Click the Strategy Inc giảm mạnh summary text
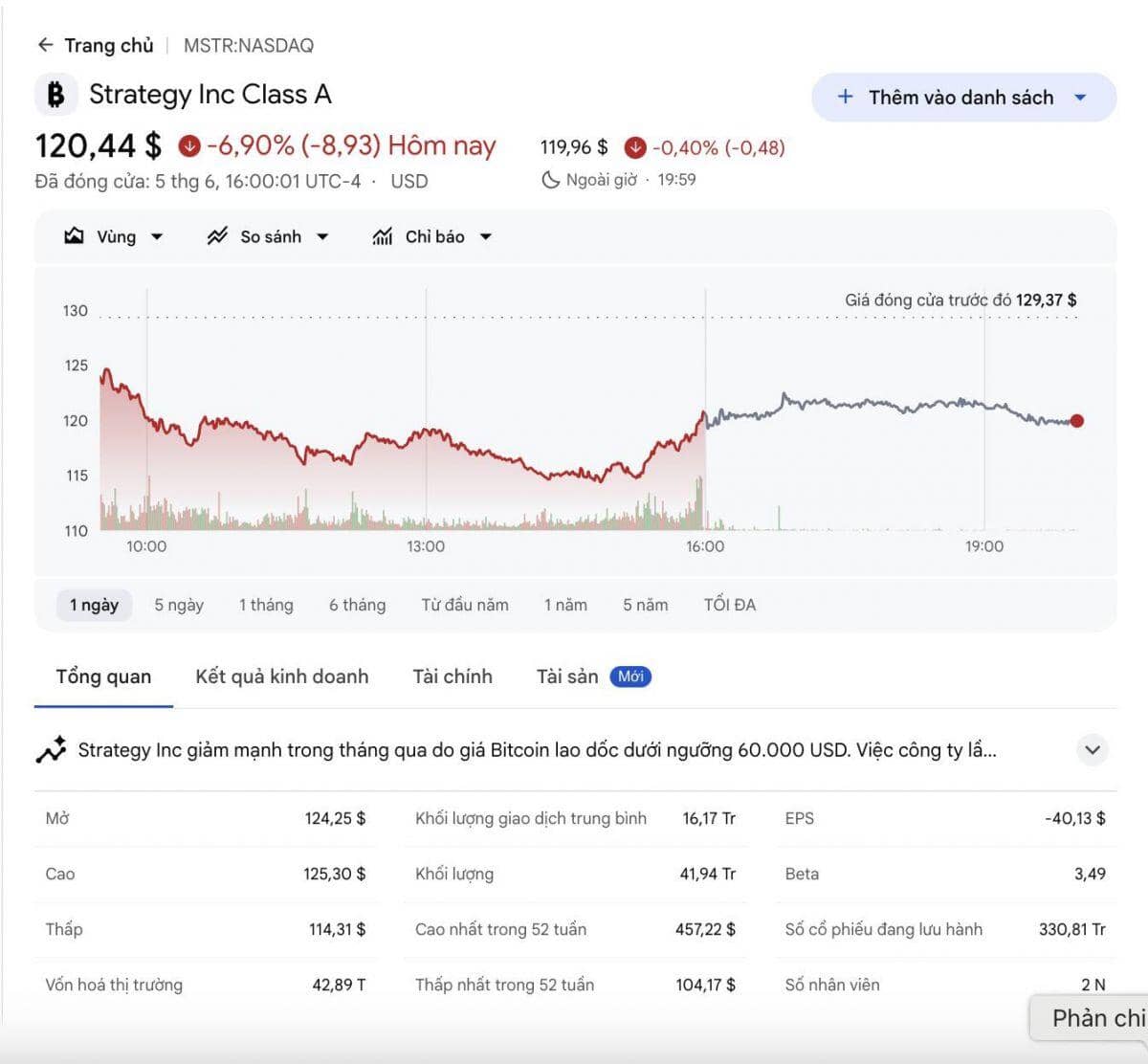The height and width of the screenshot is (1064, 1148). pyautogui.click(x=537, y=750)
